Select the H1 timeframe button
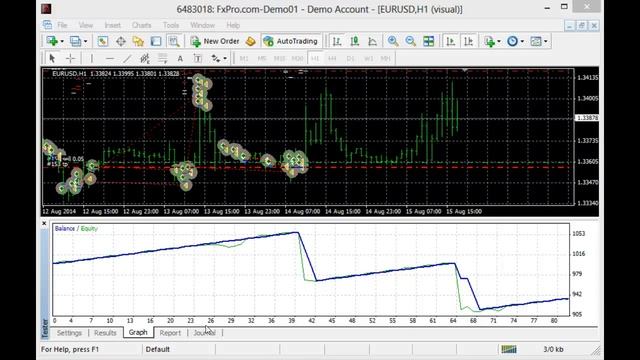Viewport: 640px width, 360px height. (x=315, y=58)
